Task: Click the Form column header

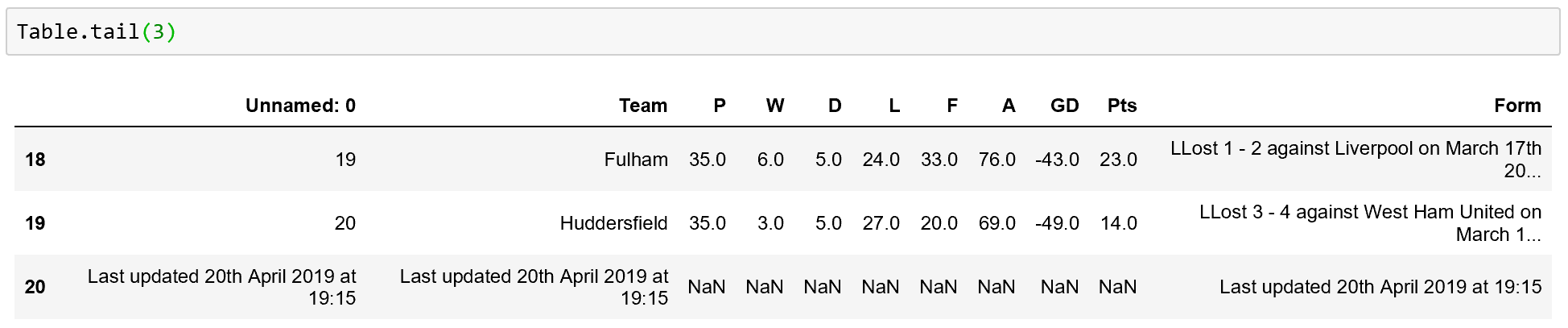Action: pyautogui.click(x=1517, y=106)
